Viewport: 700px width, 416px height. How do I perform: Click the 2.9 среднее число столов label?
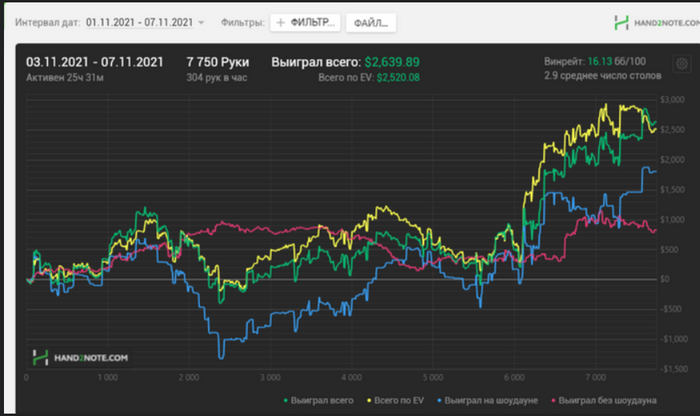pyautogui.click(x=603, y=76)
